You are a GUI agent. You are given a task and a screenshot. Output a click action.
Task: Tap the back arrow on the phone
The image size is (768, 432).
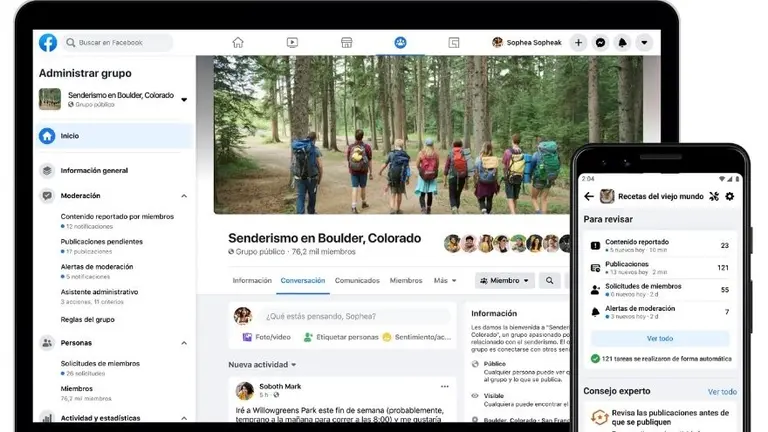(589, 196)
